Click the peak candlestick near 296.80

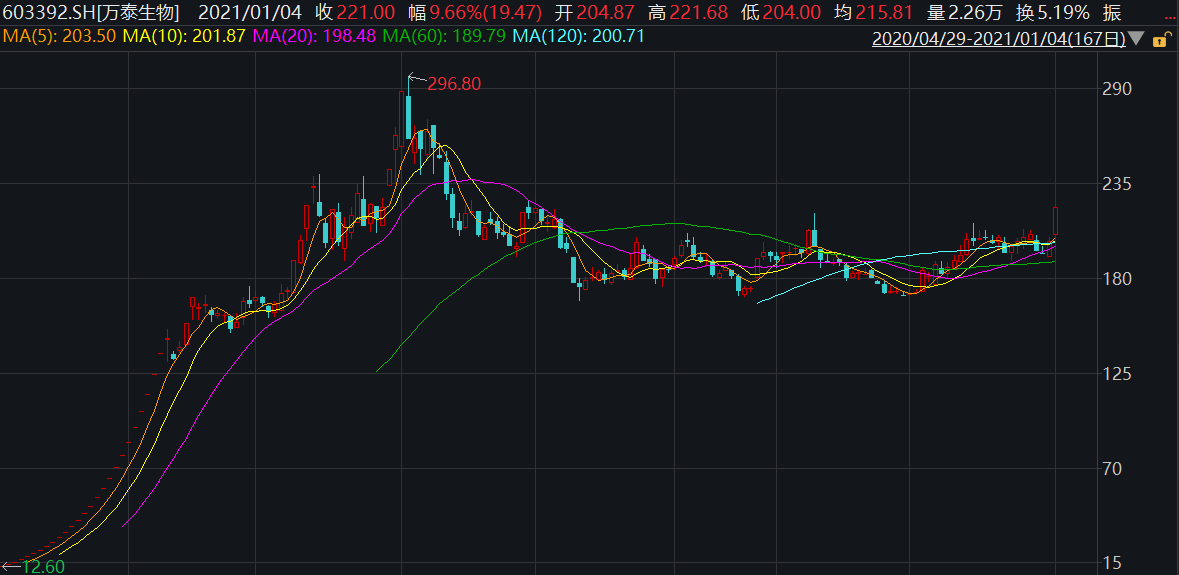click(407, 115)
